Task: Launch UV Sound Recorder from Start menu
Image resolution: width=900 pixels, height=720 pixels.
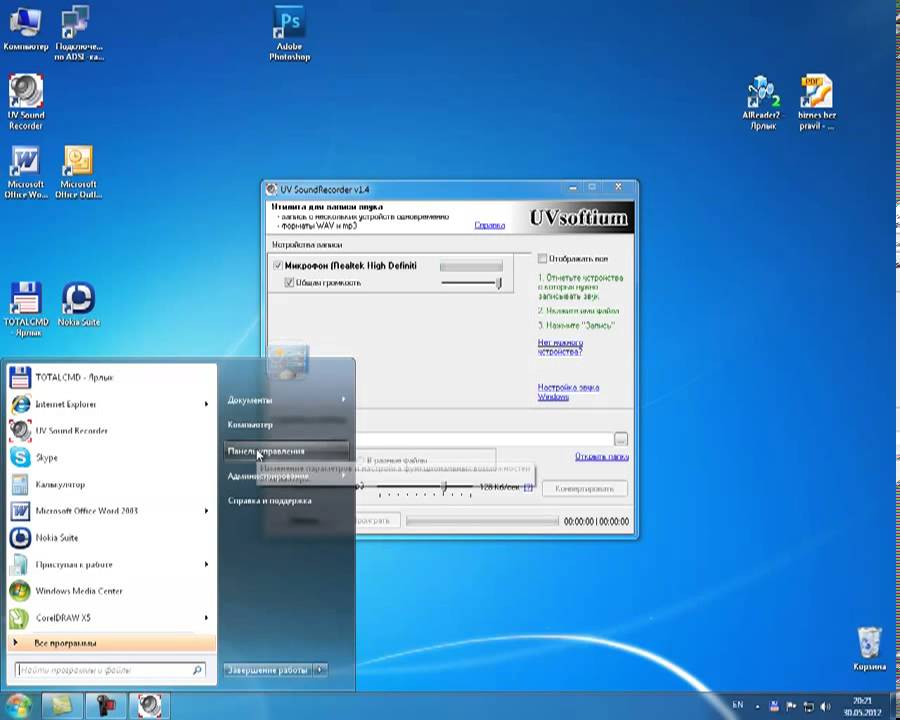Action: pos(112,431)
